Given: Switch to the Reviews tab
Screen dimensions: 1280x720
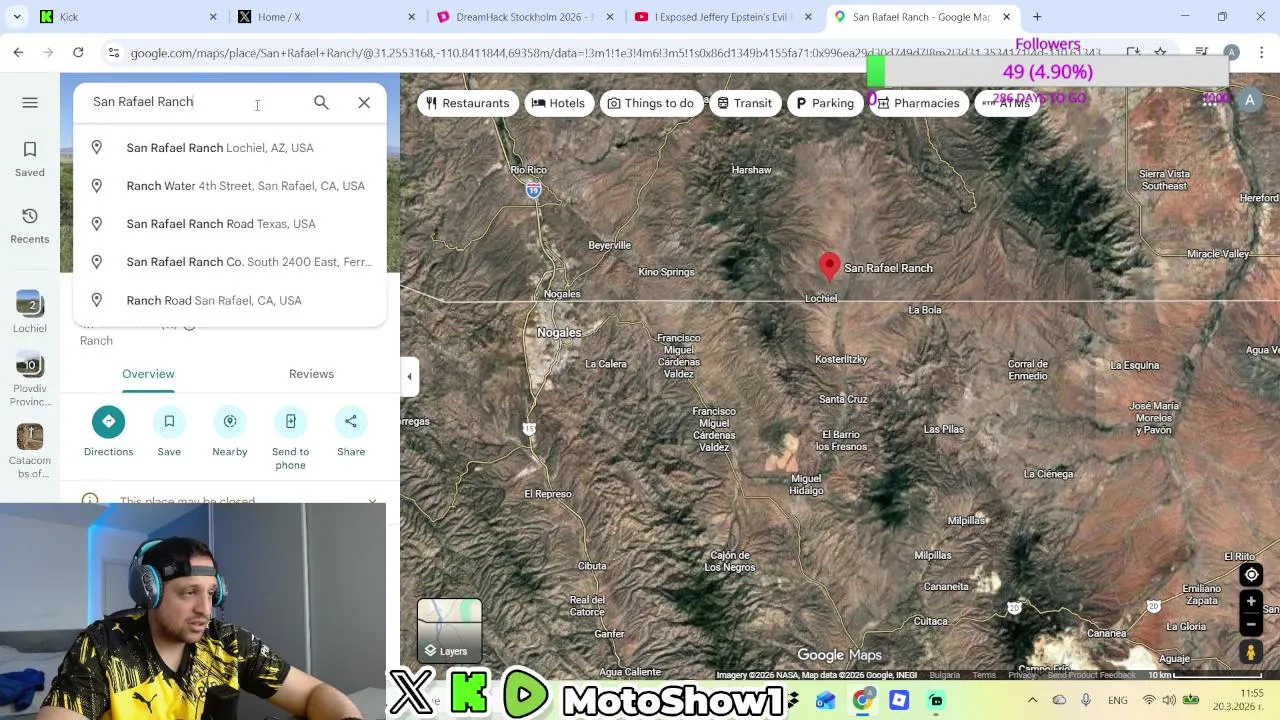Looking at the screenshot, I should pyautogui.click(x=311, y=374).
